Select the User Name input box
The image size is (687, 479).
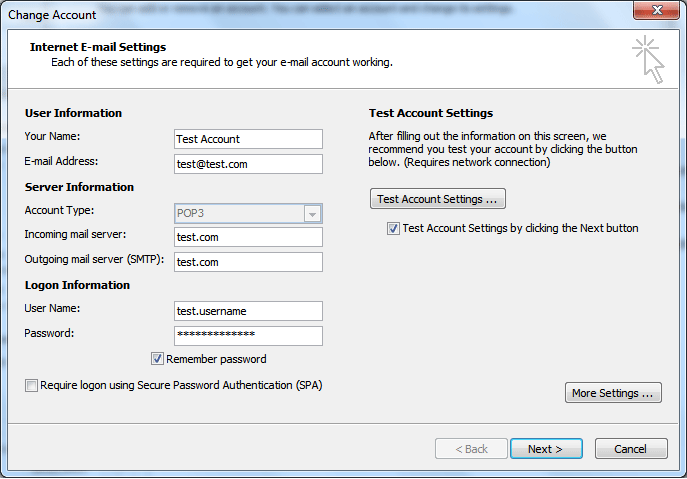248,311
